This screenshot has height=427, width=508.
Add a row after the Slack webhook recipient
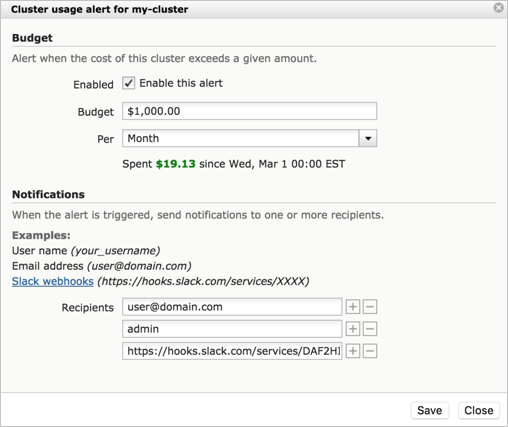(353, 351)
